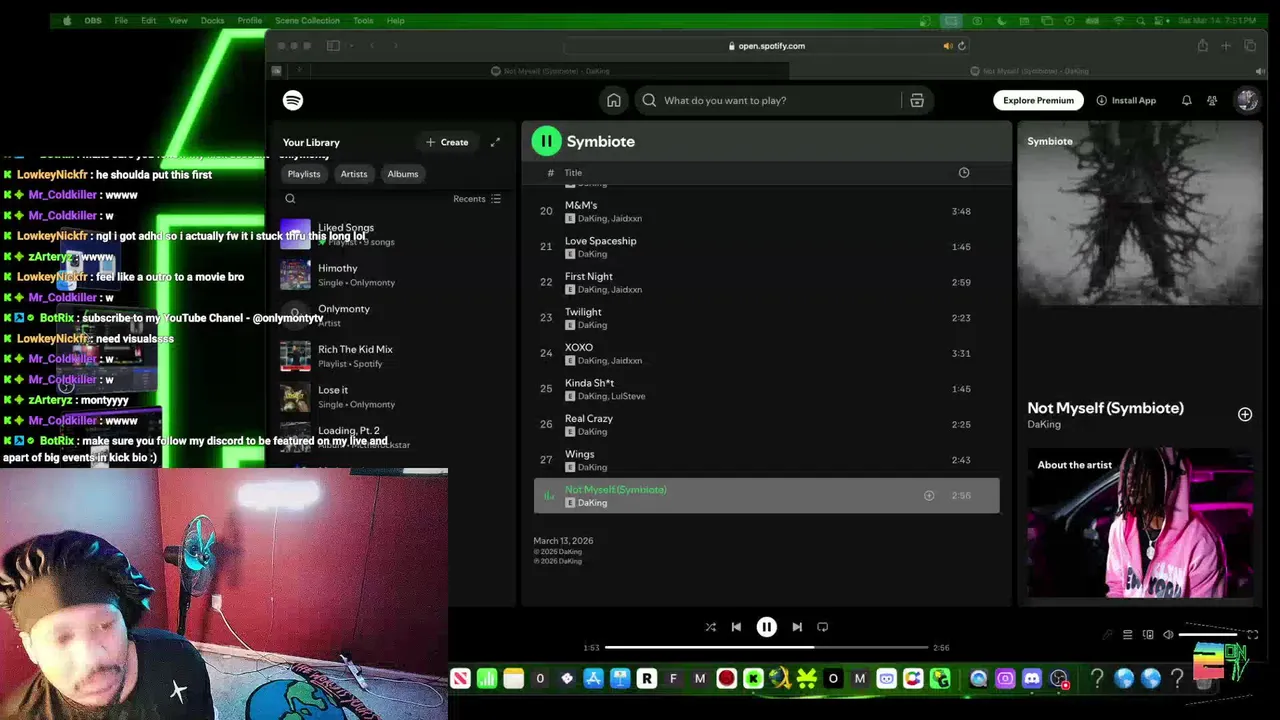Add Not Myself (Symbiote) row to Liked Songs
This screenshot has height=720, width=1280.
coord(929,496)
